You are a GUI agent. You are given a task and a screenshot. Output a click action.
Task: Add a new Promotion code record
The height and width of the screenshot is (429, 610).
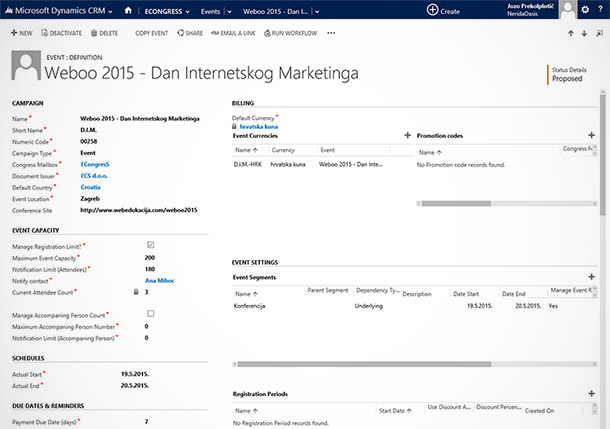(591, 135)
